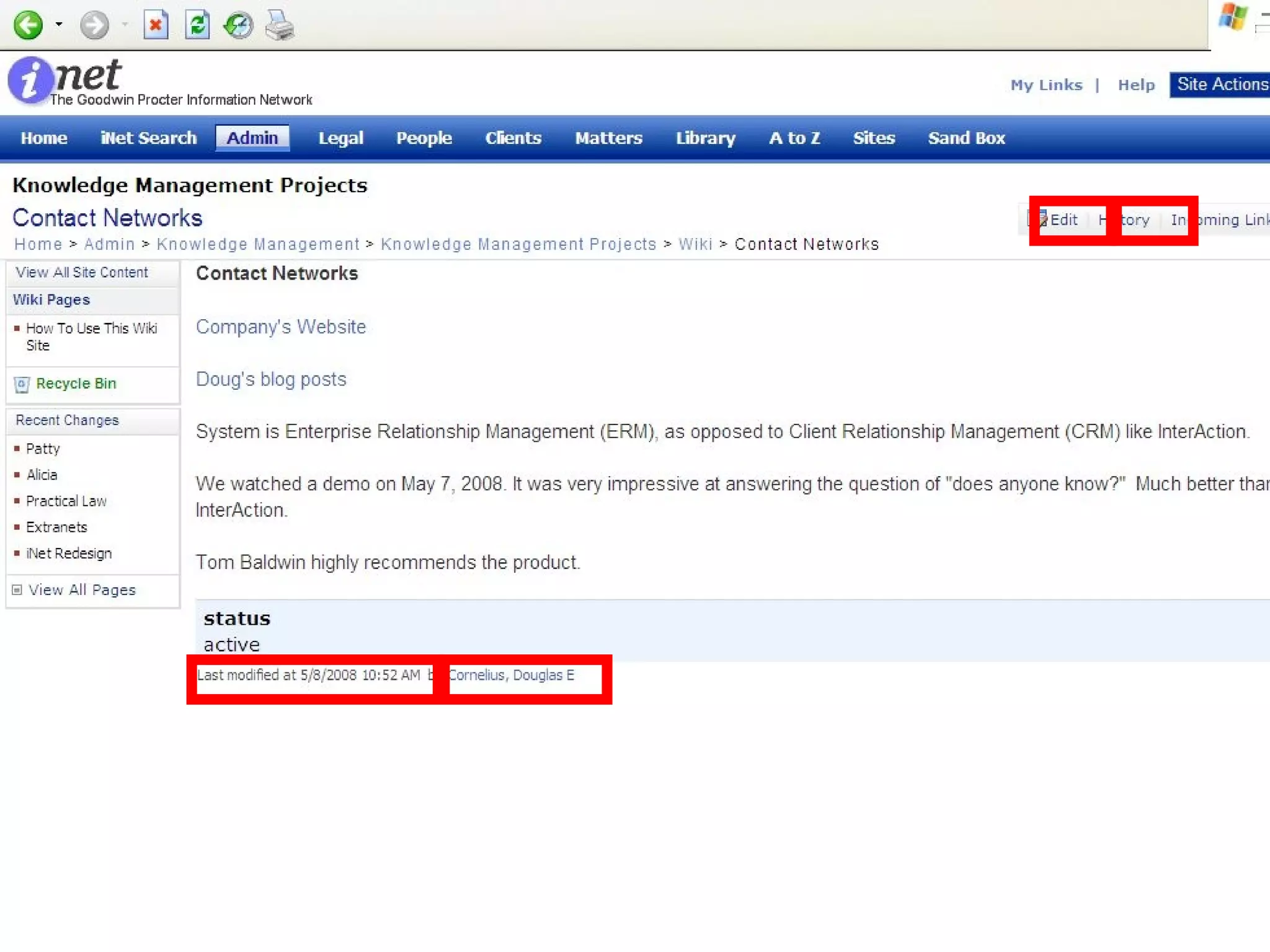1270x952 pixels.
Task: Open the Site Actions menu
Action: [x=1220, y=84]
